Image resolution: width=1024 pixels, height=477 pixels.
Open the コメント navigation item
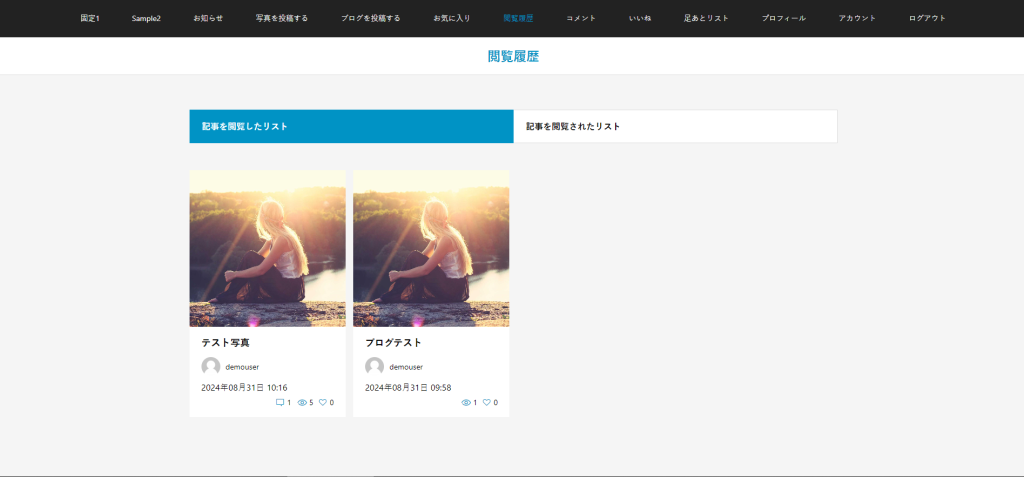point(581,18)
